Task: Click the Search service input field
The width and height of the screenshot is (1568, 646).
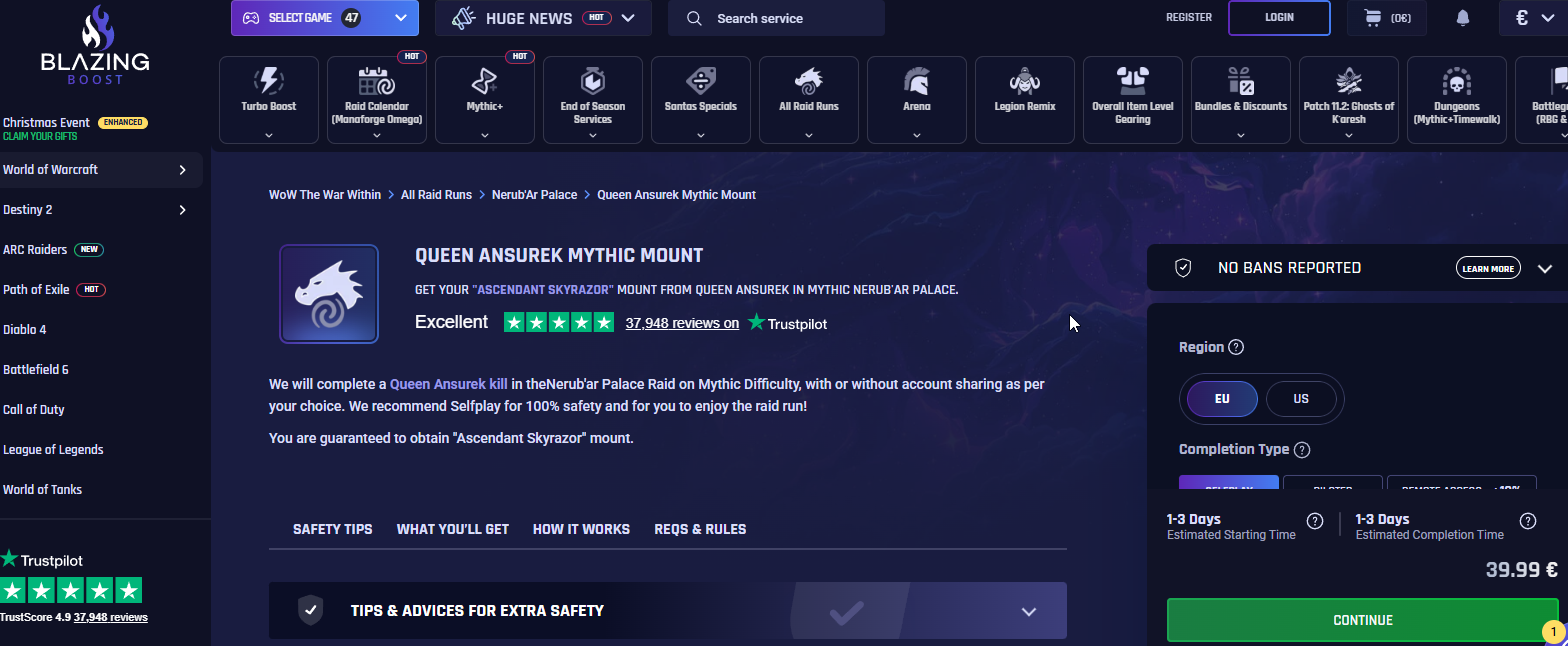Action: click(x=776, y=18)
